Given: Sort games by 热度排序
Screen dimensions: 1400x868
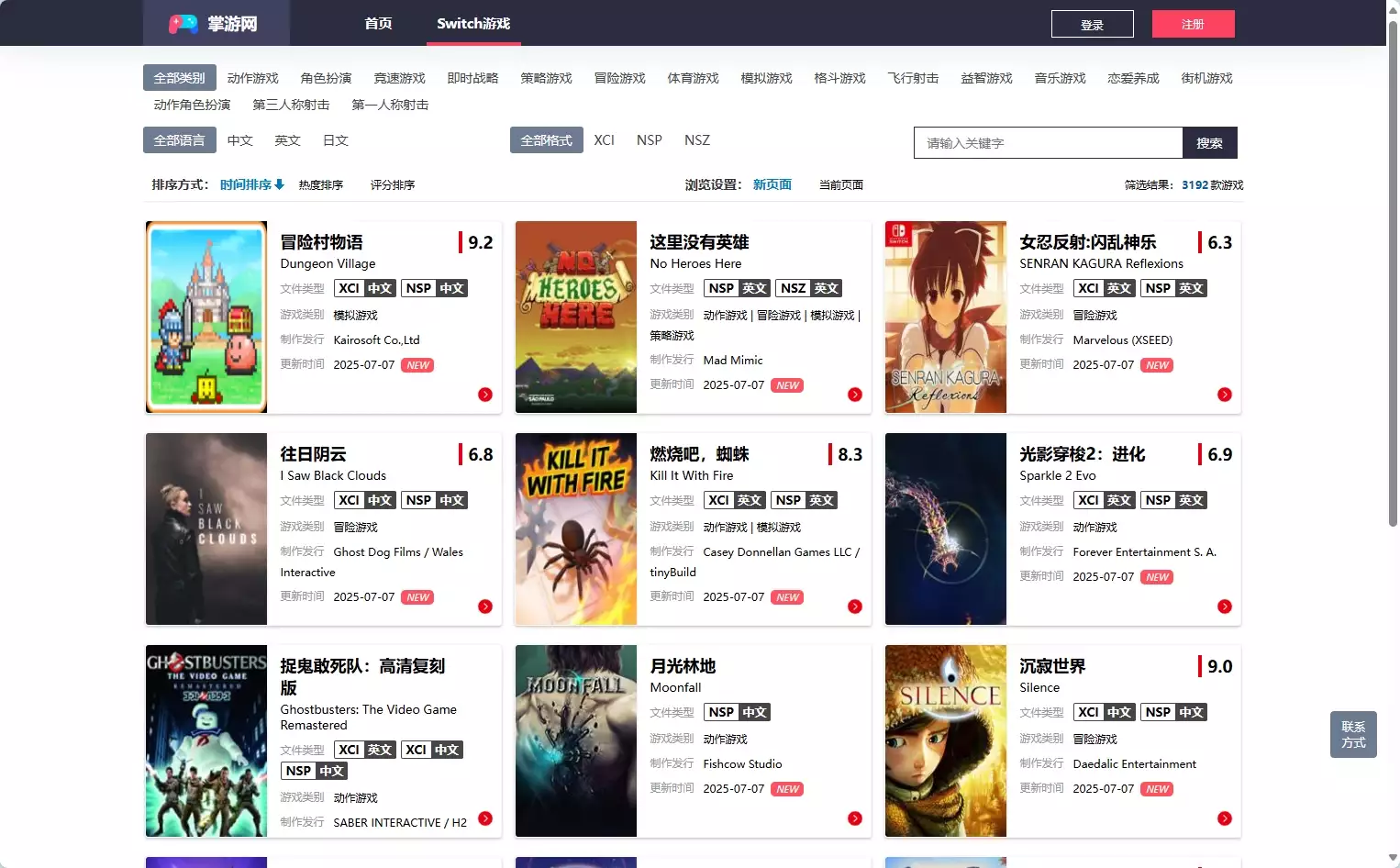Looking at the screenshot, I should (321, 185).
